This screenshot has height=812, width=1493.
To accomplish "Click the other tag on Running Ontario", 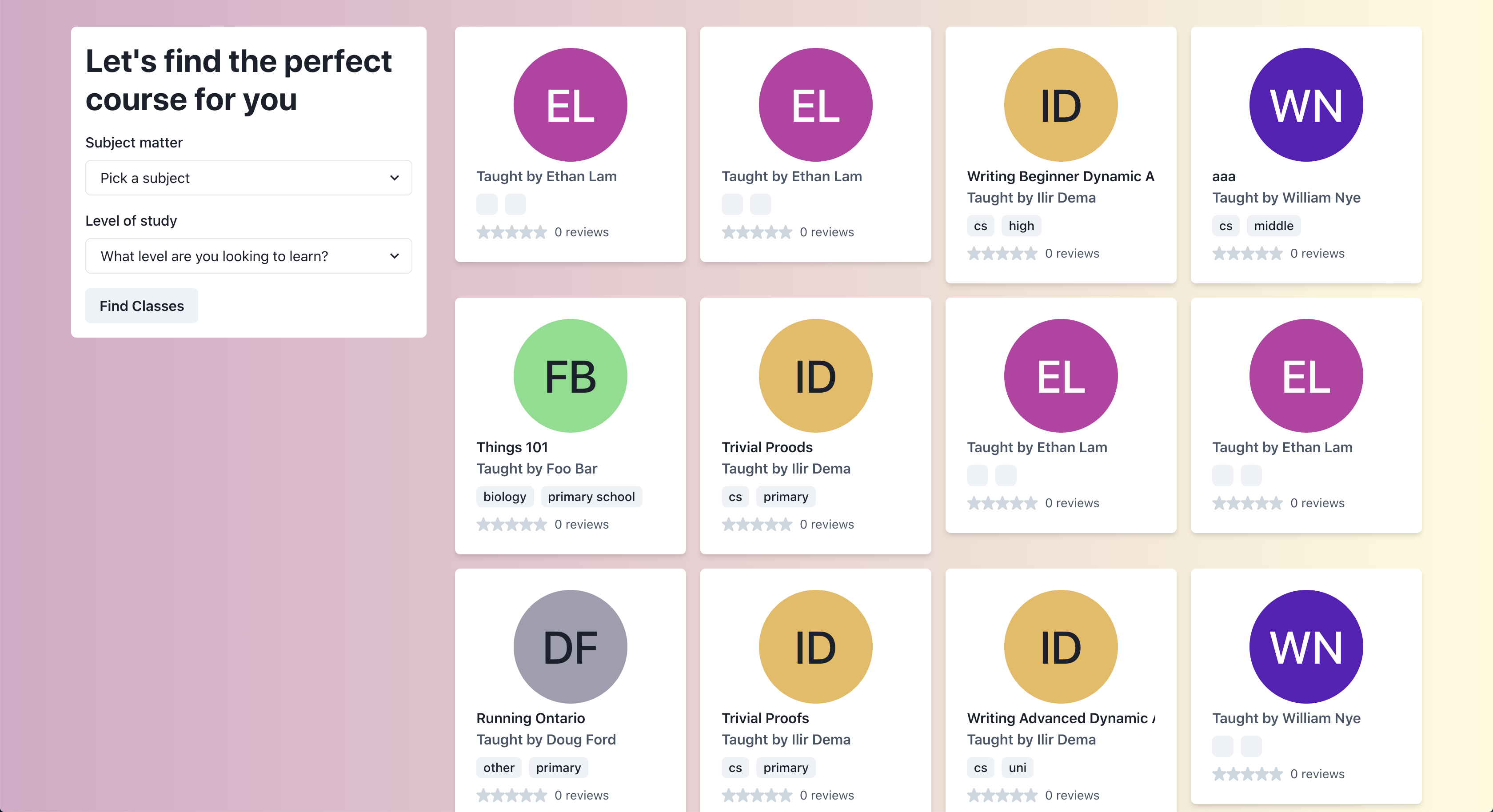I will [499, 768].
